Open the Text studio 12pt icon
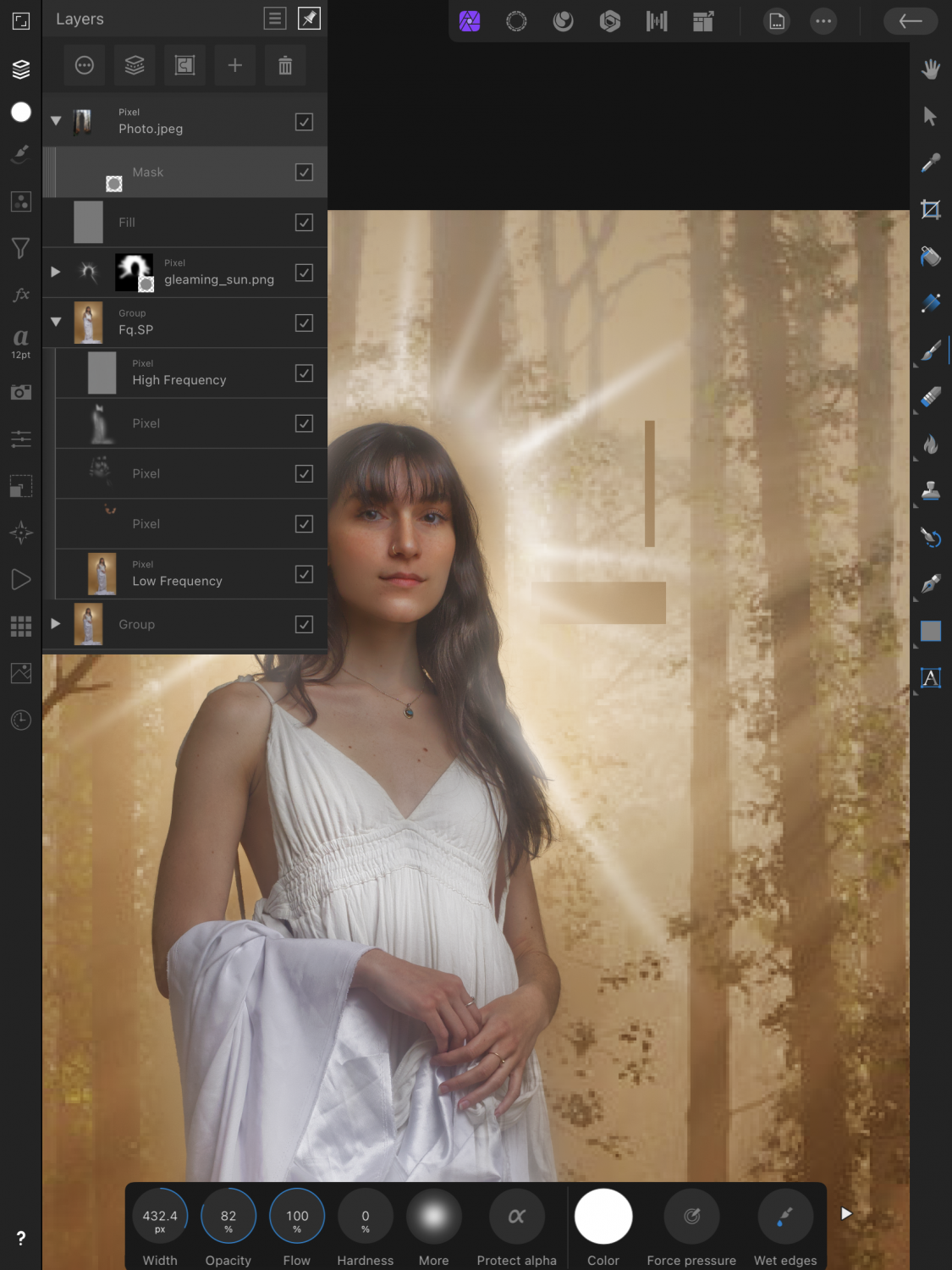The width and height of the screenshot is (952, 1270). tap(21, 343)
